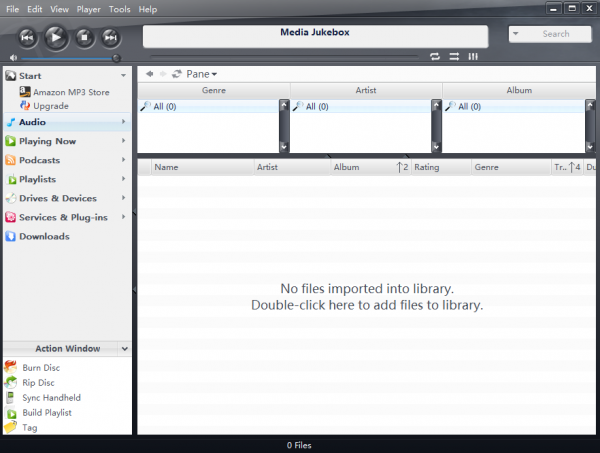
Task: Collapse the Start tree section
Action: pos(123,76)
